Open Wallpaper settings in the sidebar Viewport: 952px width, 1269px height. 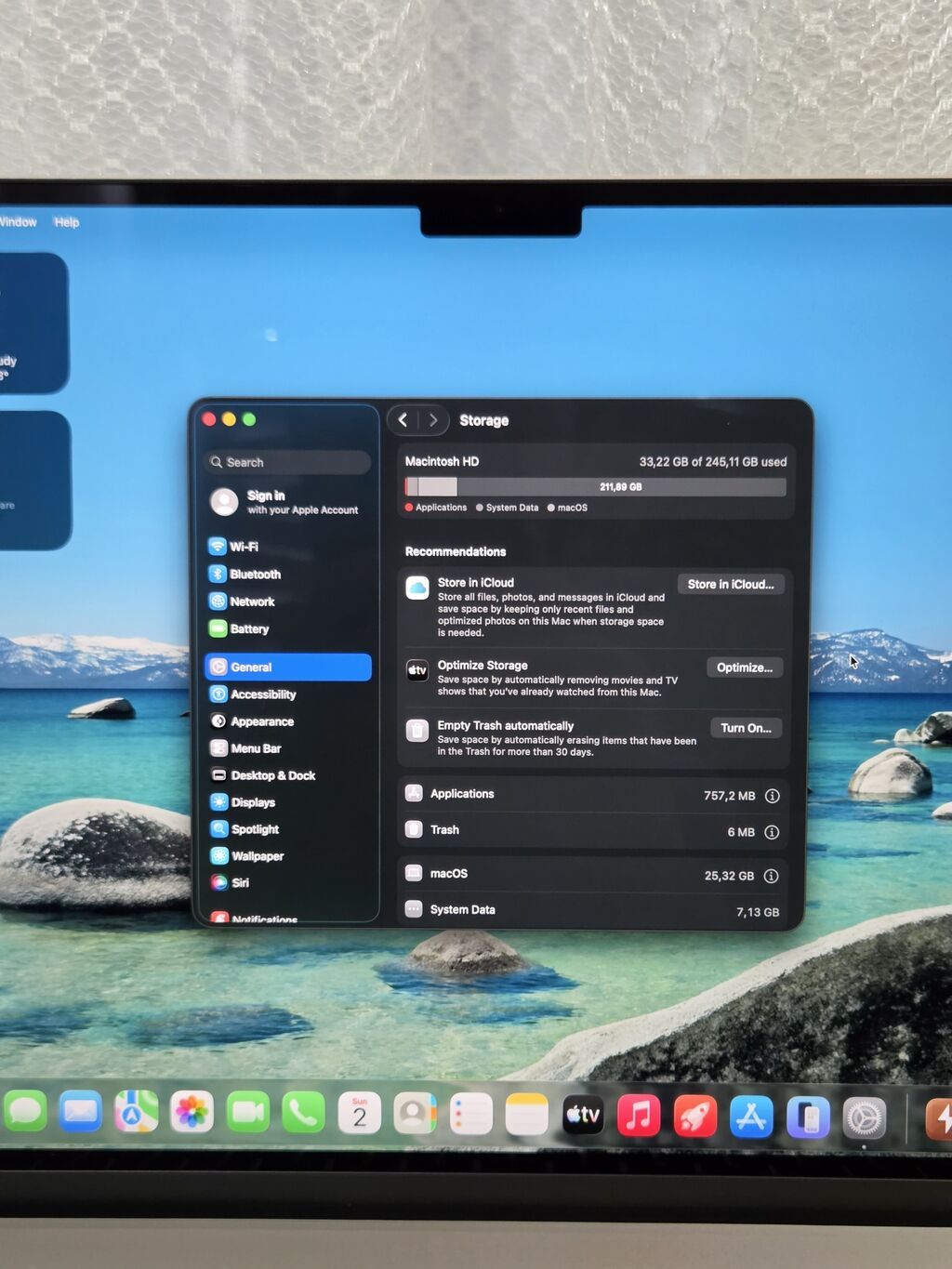pyautogui.click(x=288, y=856)
